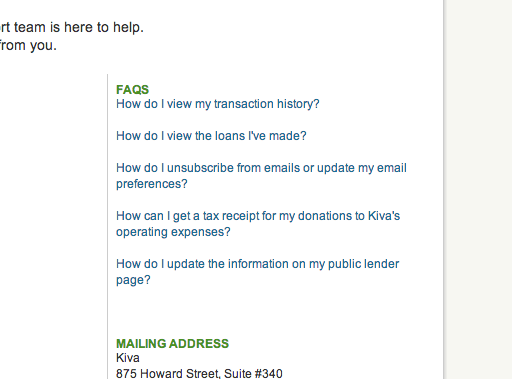Visit the update public lender information FAQ
Screen dimensions: 512x379
click(x=257, y=272)
